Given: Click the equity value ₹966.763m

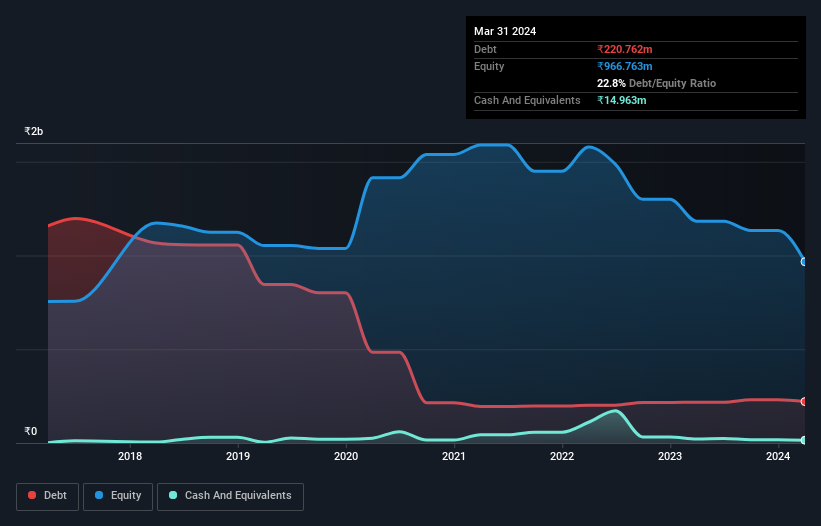Looking at the screenshot, I should tap(625, 66).
